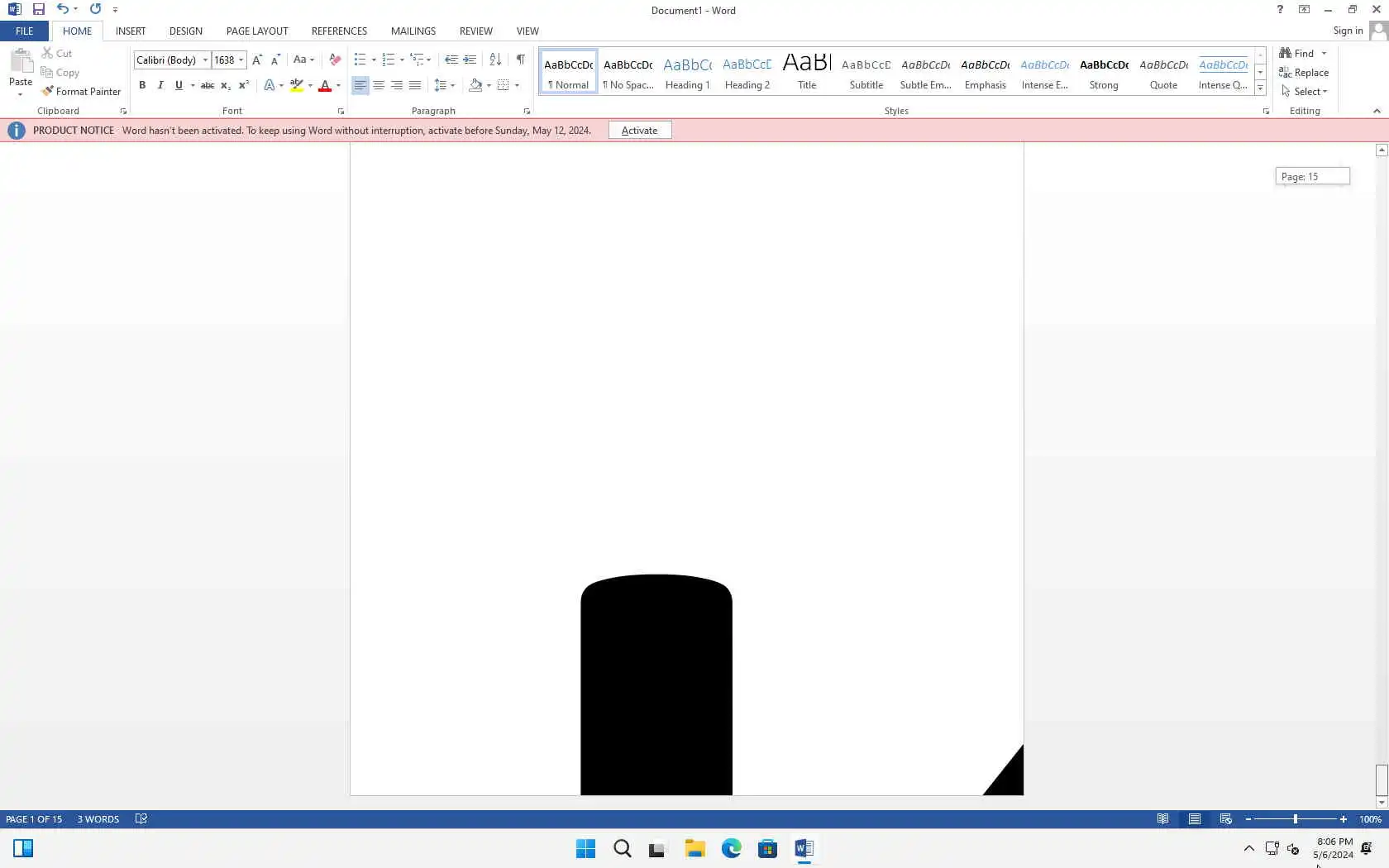Open Microsoft Store from the taskbar
Viewport: 1389px width, 868px height.
(x=767, y=848)
